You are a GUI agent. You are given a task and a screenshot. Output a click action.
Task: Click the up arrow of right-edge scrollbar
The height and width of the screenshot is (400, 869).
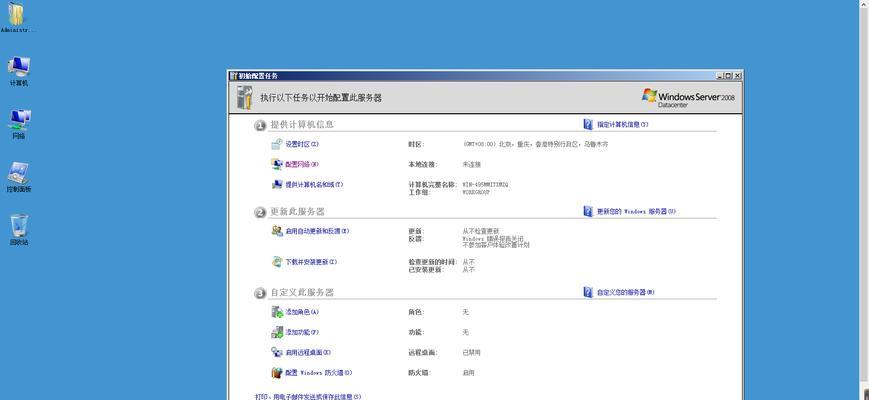pyautogui.click(x=863, y=5)
